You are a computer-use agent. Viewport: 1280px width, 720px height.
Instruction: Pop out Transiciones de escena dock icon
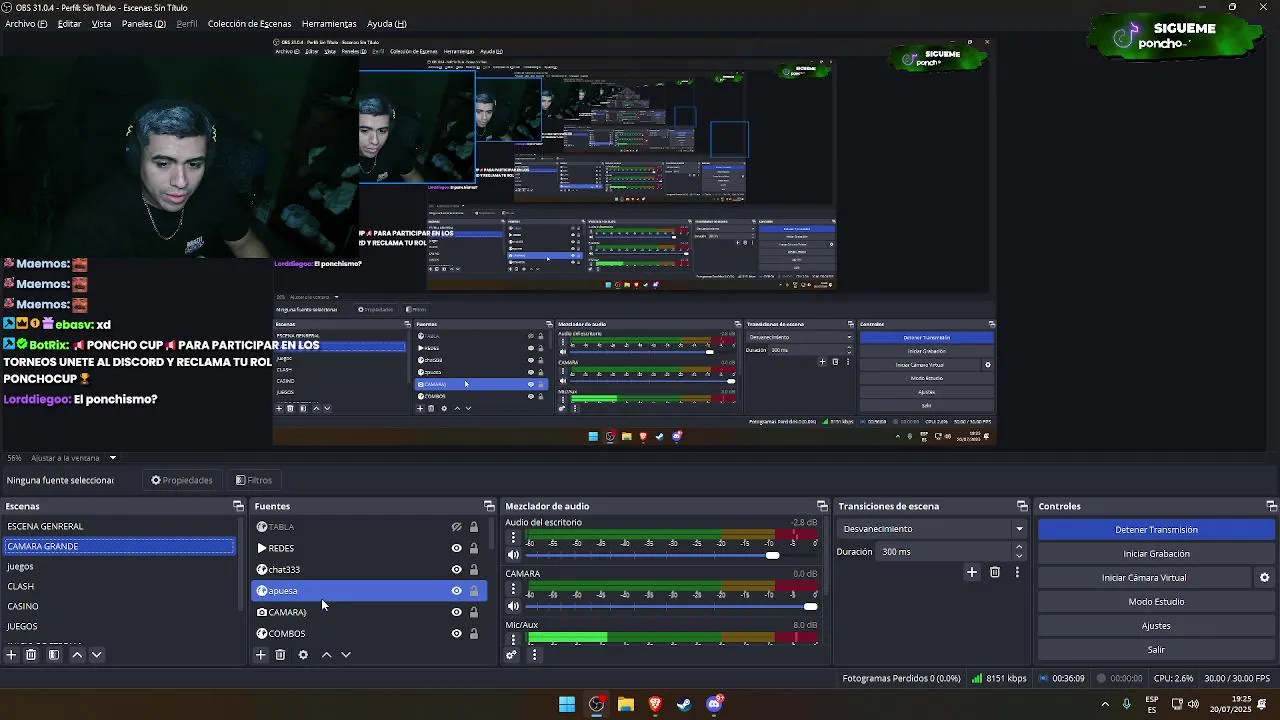[x=1022, y=506]
